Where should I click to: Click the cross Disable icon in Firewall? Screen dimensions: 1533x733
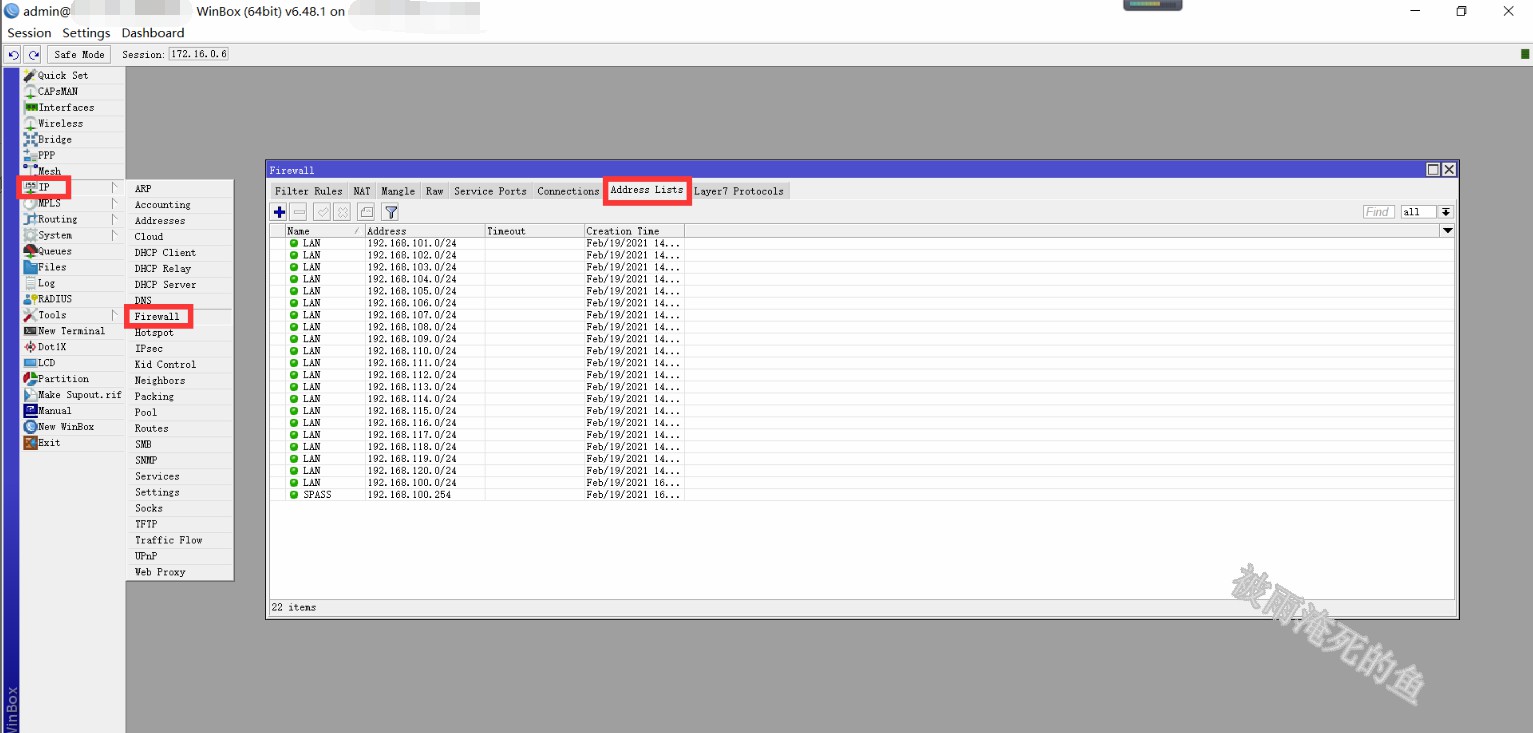coord(342,212)
